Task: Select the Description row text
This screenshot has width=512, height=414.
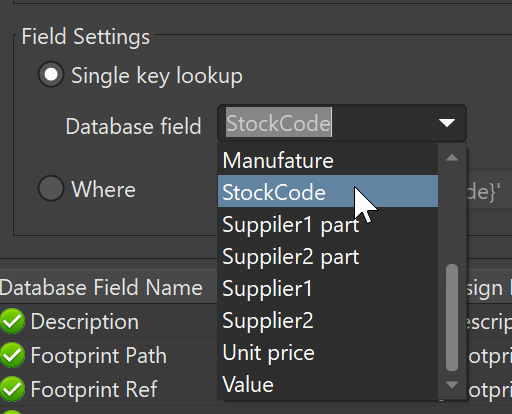Action: [85, 322]
